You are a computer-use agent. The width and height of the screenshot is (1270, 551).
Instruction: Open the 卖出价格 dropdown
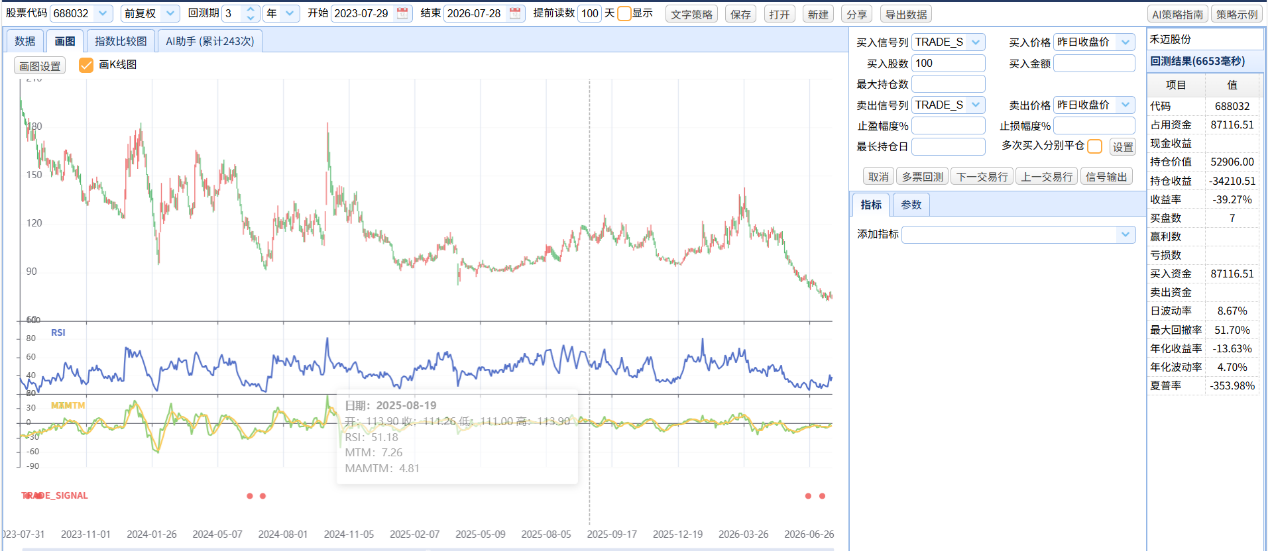1094,105
